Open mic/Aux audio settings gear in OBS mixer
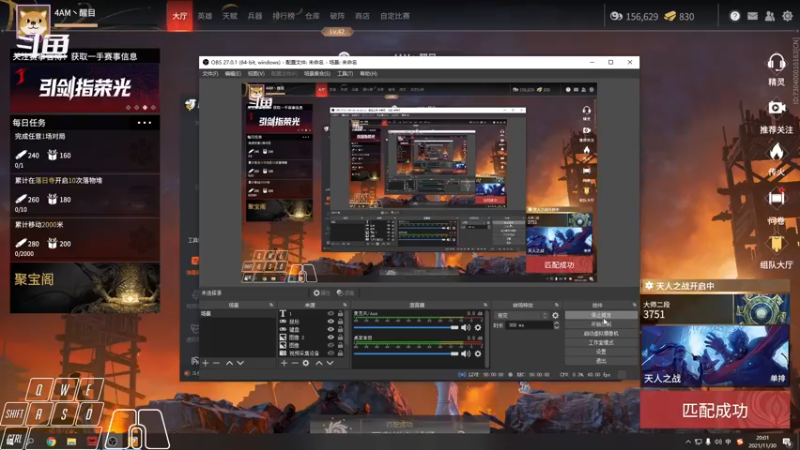 (x=478, y=328)
